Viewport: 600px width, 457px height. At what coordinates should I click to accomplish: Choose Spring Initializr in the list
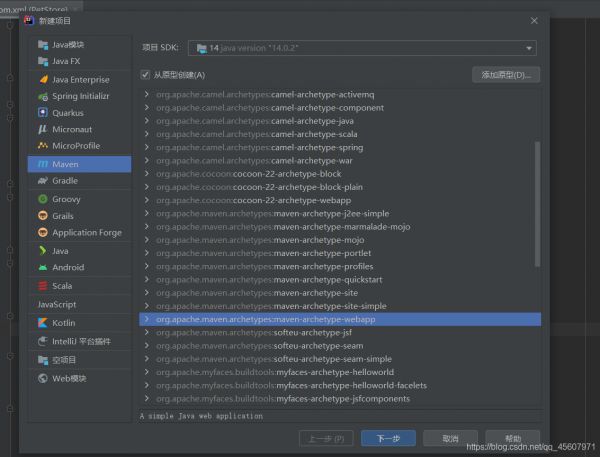point(81,96)
